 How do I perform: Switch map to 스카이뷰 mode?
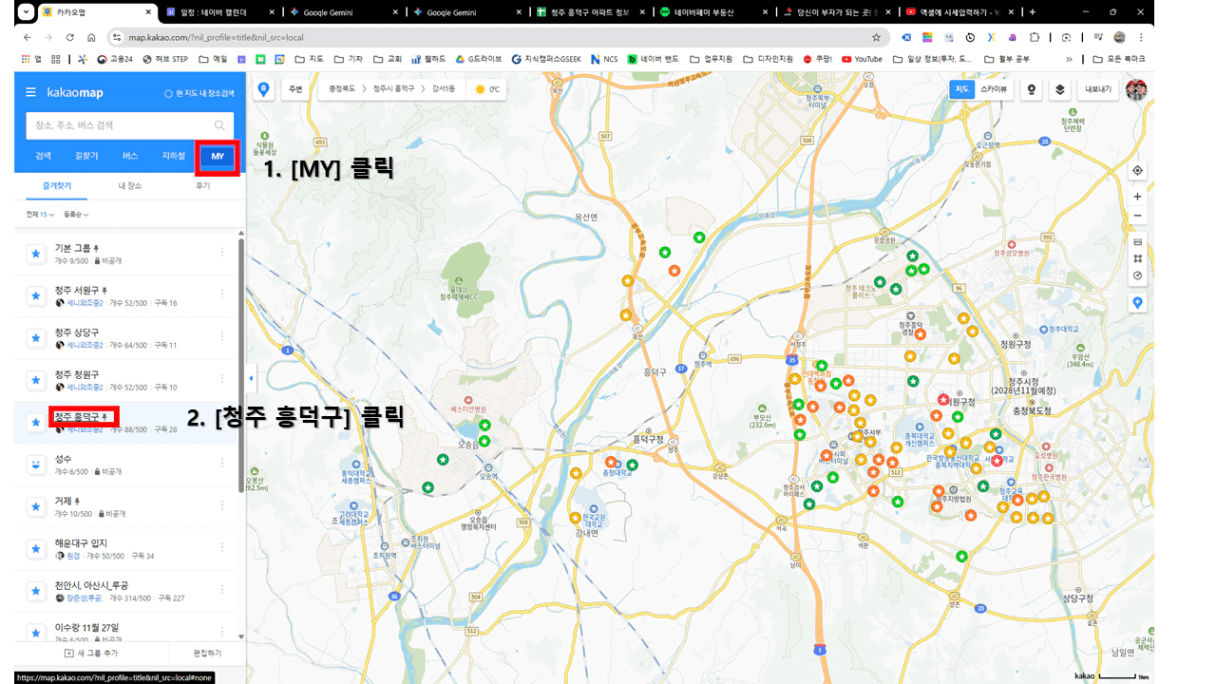pos(993,90)
